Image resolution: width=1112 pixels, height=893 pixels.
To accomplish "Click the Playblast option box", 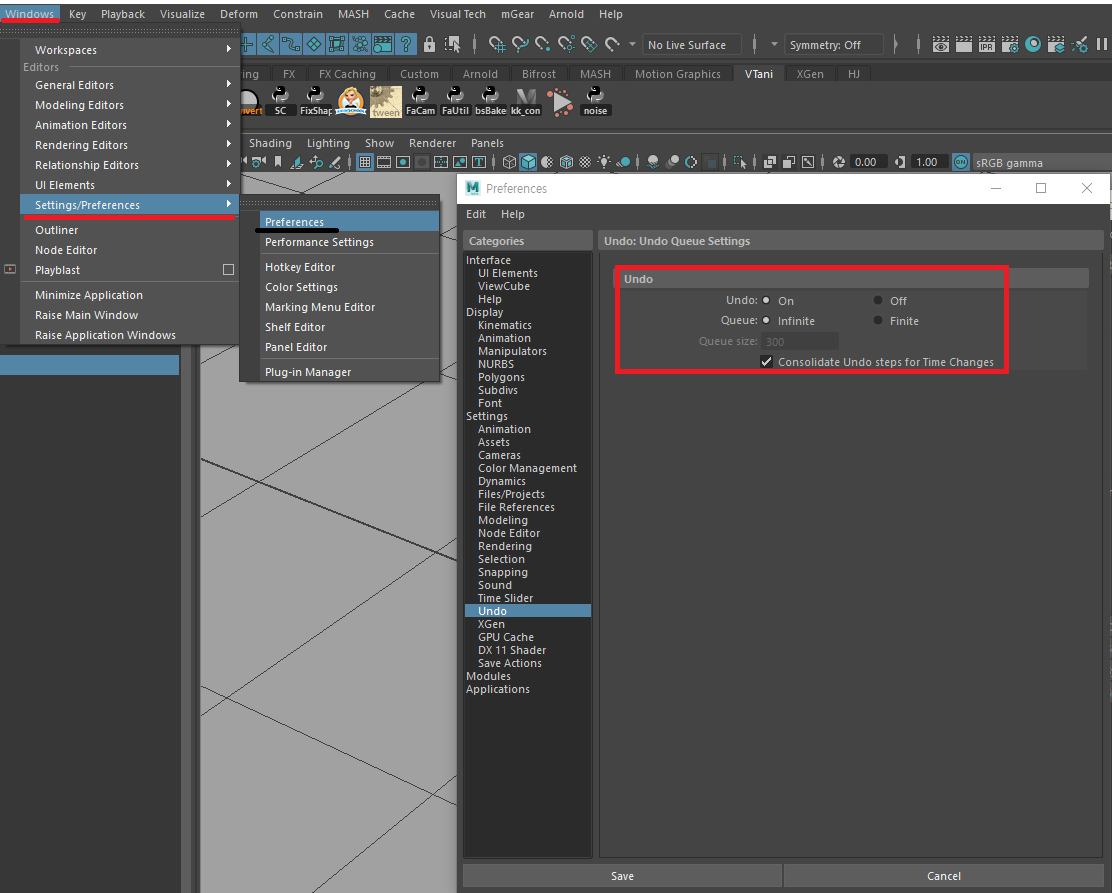I will coord(228,270).
